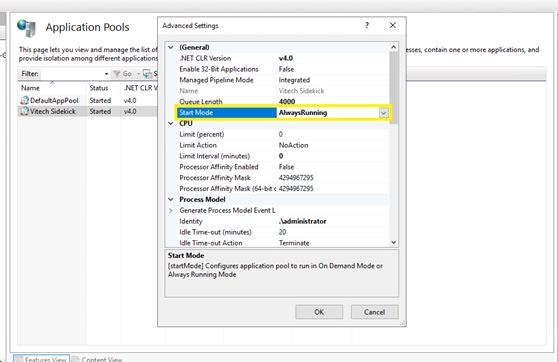
Task: Click the Start Mode property label
Action: (x=196, y=113)
